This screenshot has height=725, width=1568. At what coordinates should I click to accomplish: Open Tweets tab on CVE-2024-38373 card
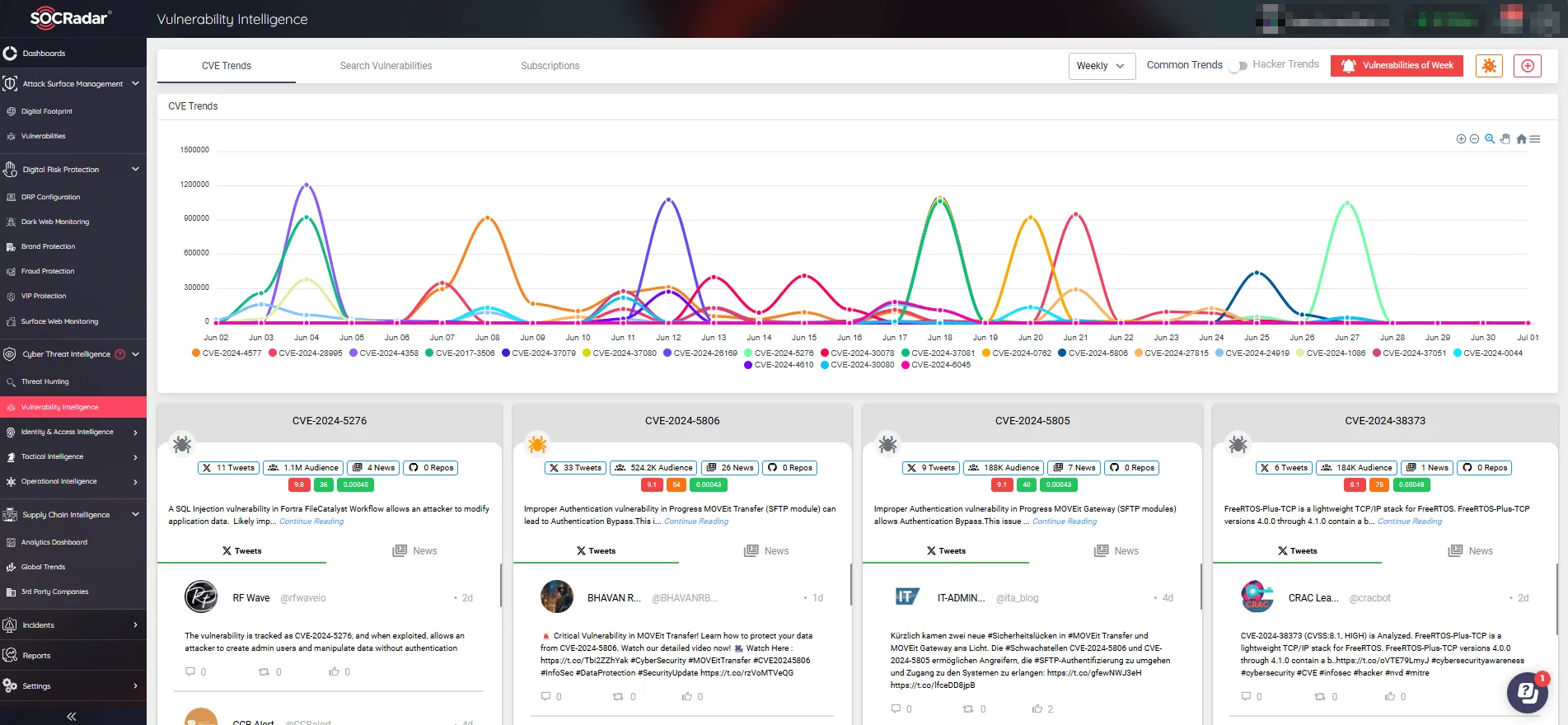(x=1297, y=550)
